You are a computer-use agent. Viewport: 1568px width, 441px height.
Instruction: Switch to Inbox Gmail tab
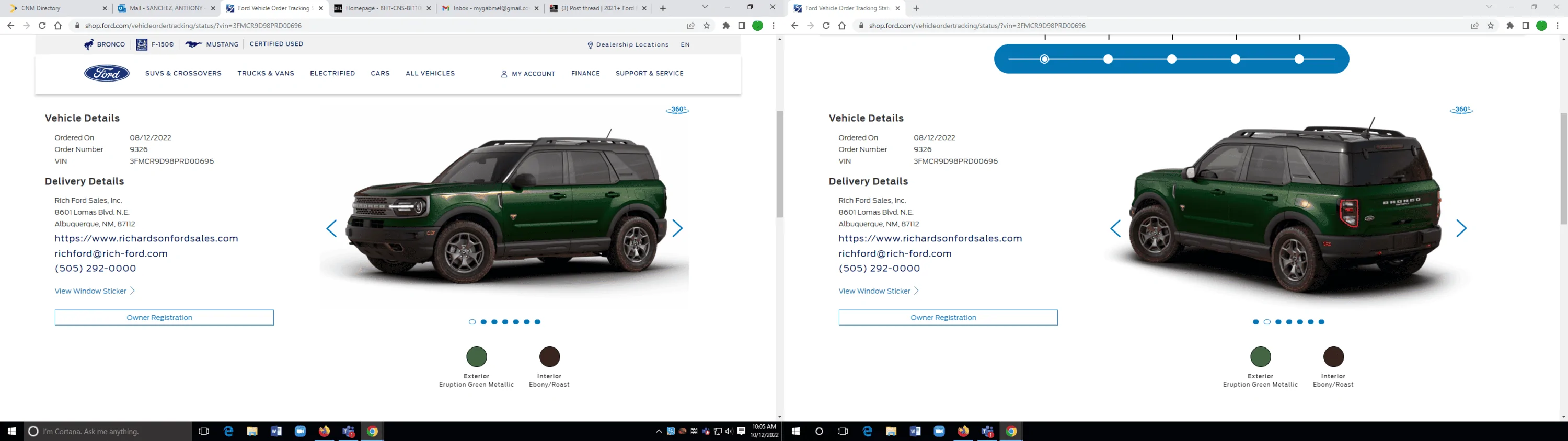(x=491, y=8)
